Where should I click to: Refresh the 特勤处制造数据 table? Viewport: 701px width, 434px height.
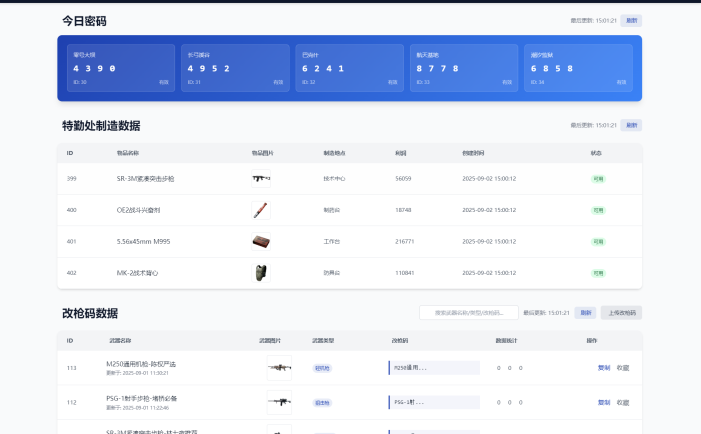pyautogui.click(x=631, y=125)
